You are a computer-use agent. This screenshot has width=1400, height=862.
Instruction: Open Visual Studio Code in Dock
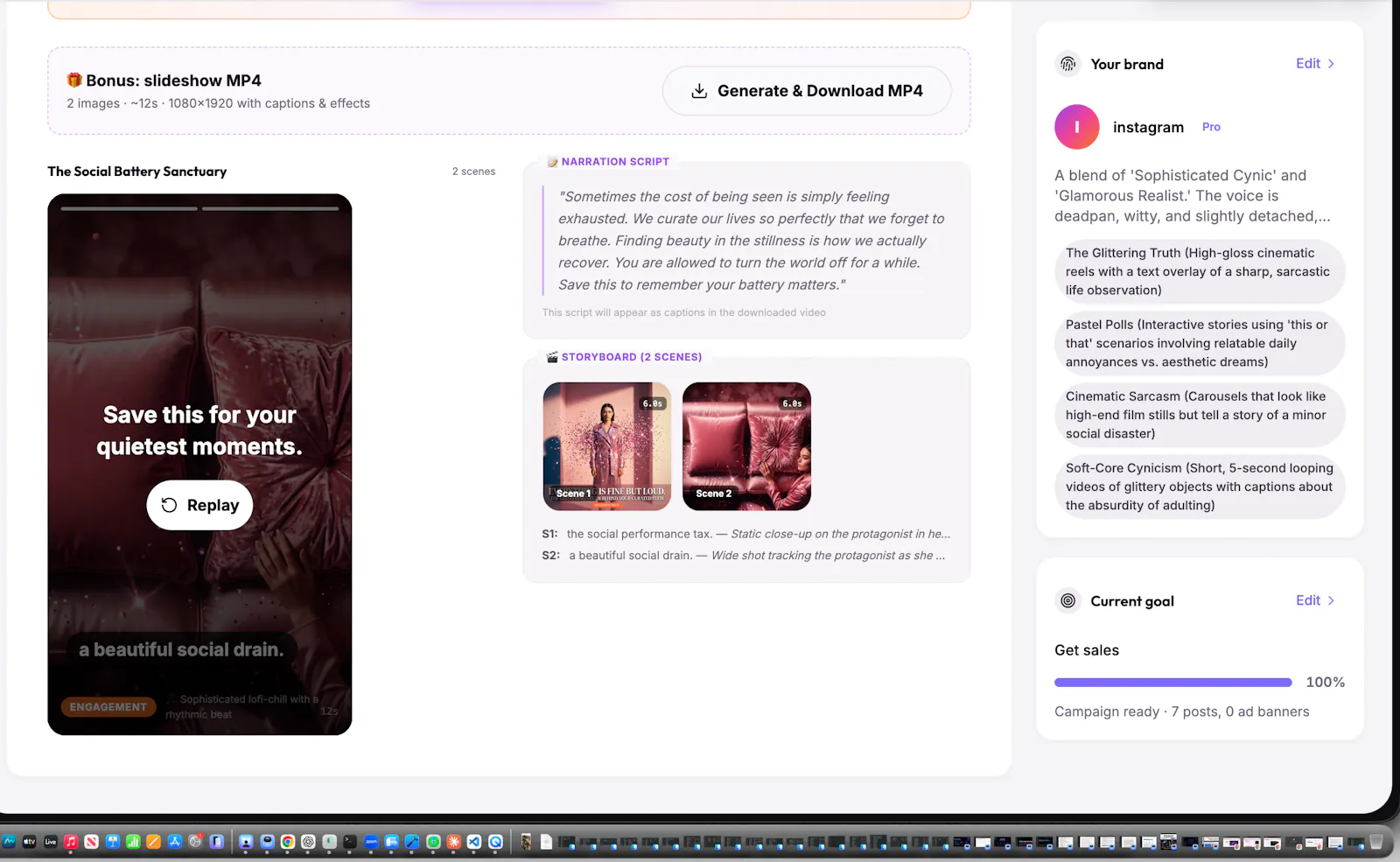click(474, 842)
